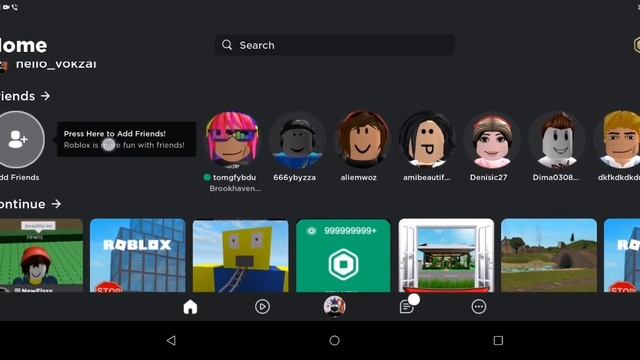
Task: Click the Add Friends label text
Action: [x=19, y=178]
